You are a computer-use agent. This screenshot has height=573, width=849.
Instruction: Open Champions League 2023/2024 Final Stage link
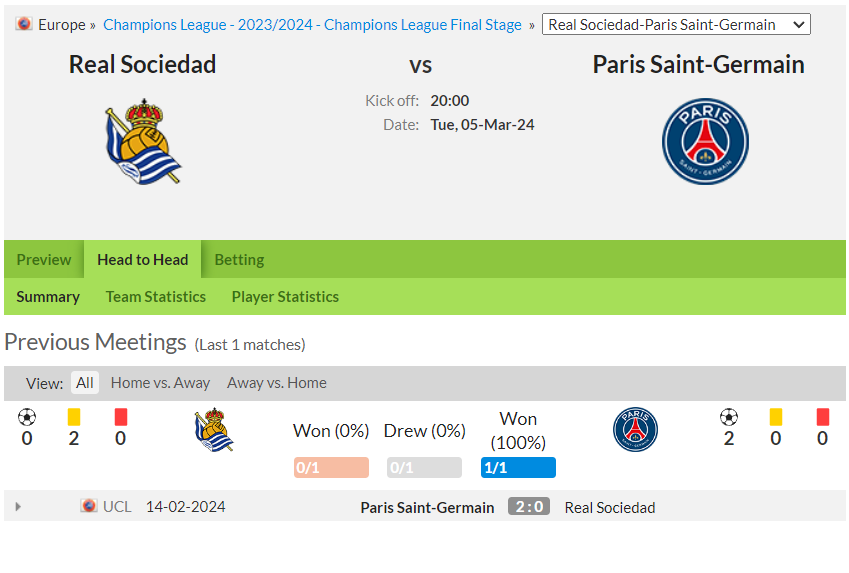pos(312,24)
